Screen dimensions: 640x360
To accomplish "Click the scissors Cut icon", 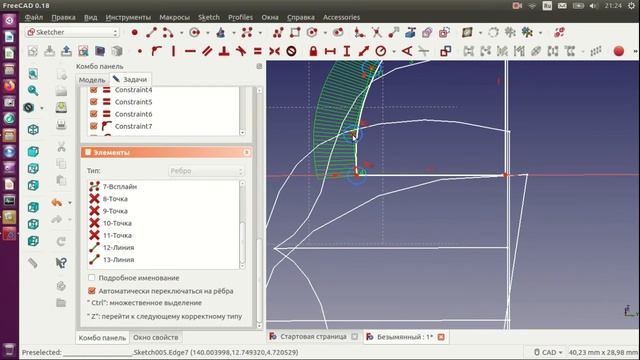I will pos(61,147).
